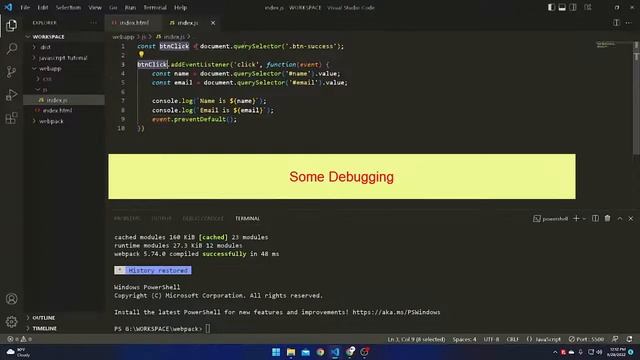The width and height of the screenshot is (640, 360).
Task: Open the View menu
Action: click(x=95, y=7)
